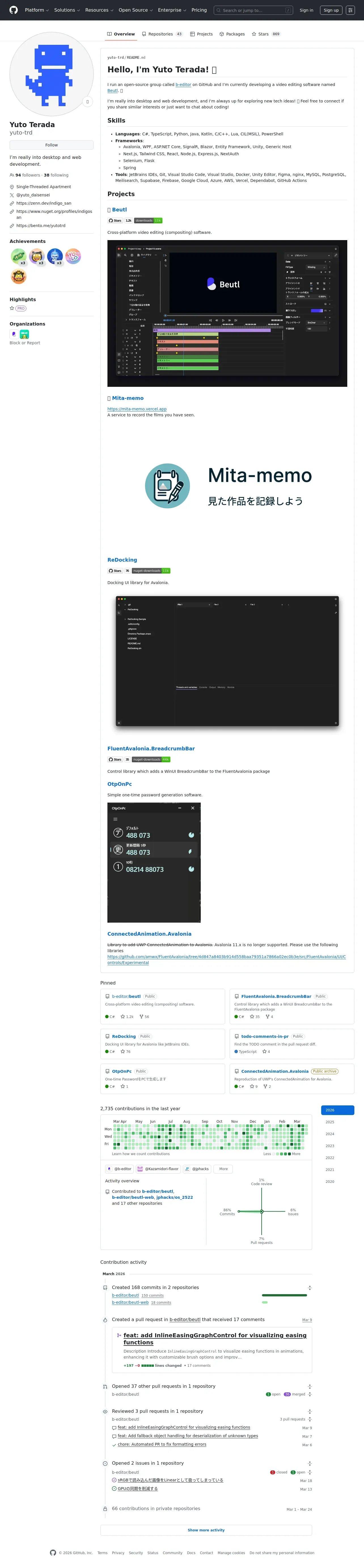Filter activity by @jphacks organization
Screen dimensions: 364x1568
(x=197, y=1169)
